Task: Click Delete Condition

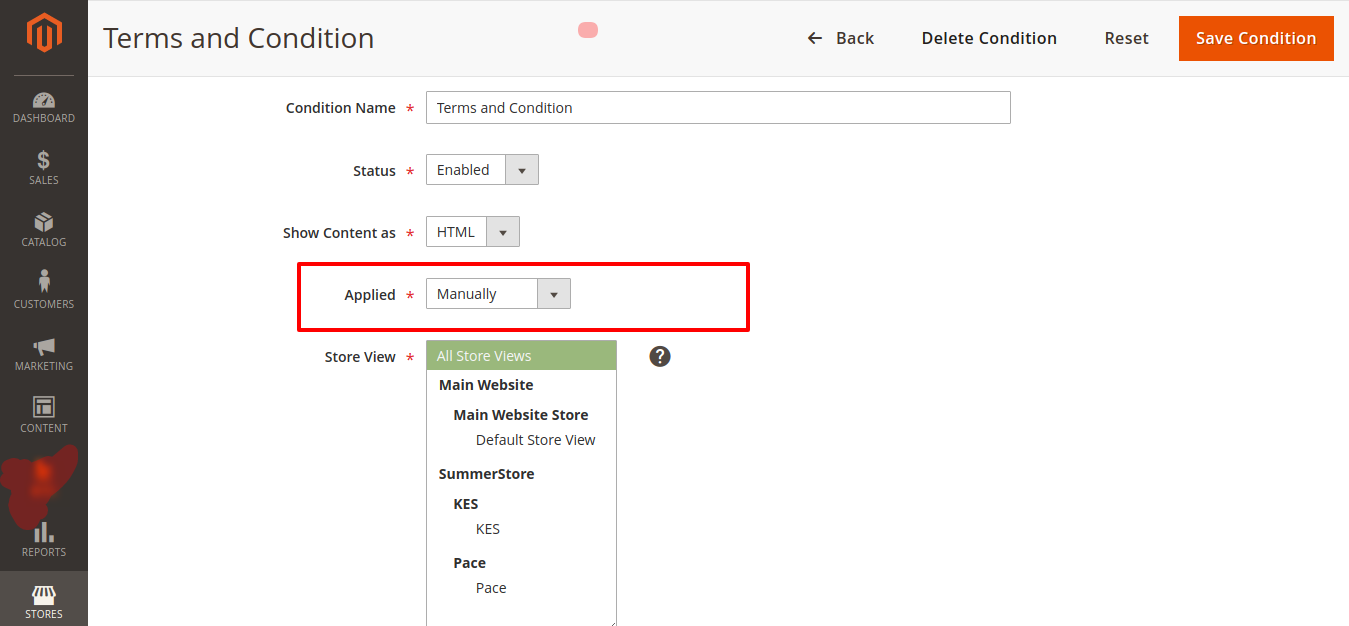Action: pyautogui.click(x=989, y=38)
